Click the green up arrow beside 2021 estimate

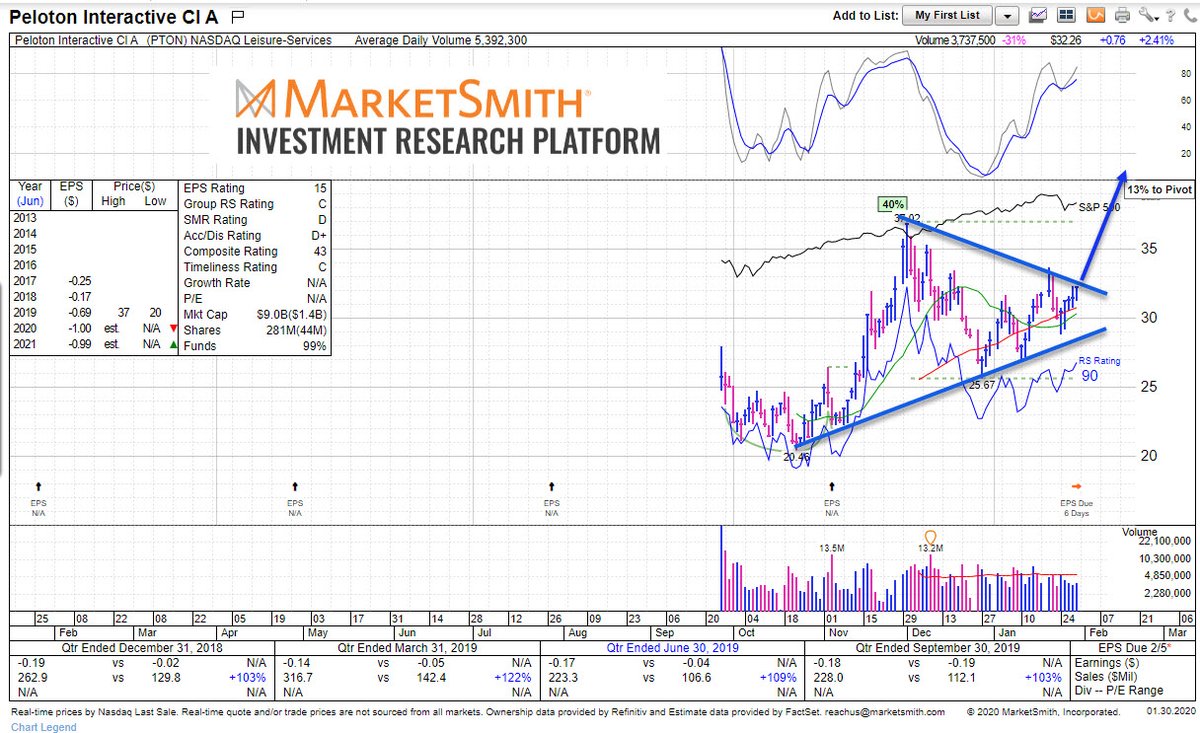(174, 344)
